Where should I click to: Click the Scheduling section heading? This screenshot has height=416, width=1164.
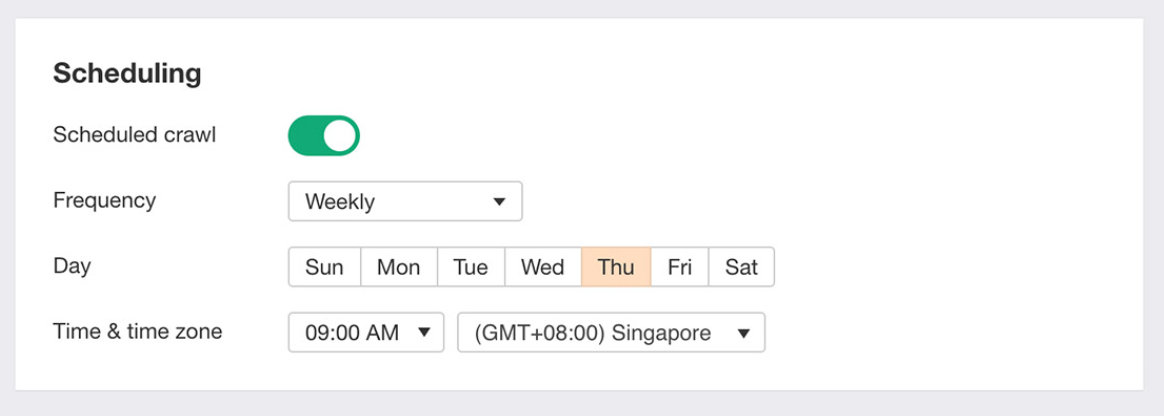[x=127, y=73]
